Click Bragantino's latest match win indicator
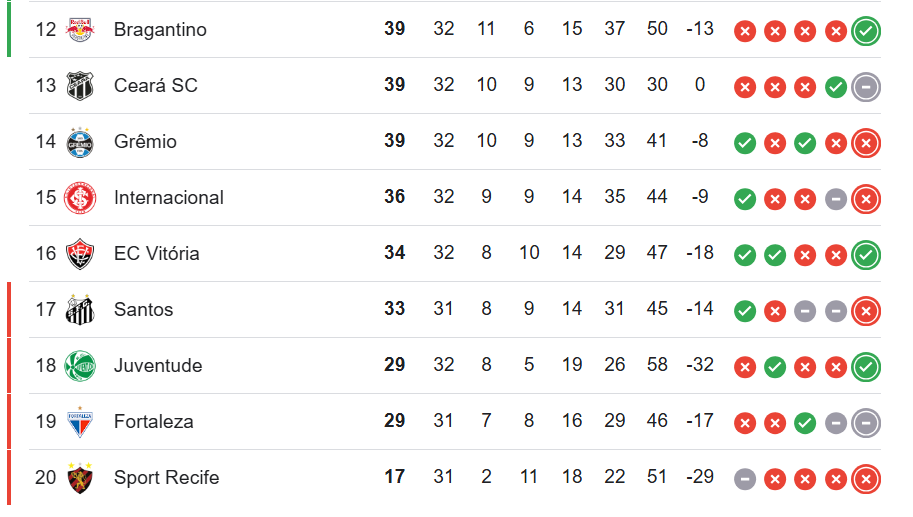This screenshot has height=517, width=913. click(x=866, y=31)
